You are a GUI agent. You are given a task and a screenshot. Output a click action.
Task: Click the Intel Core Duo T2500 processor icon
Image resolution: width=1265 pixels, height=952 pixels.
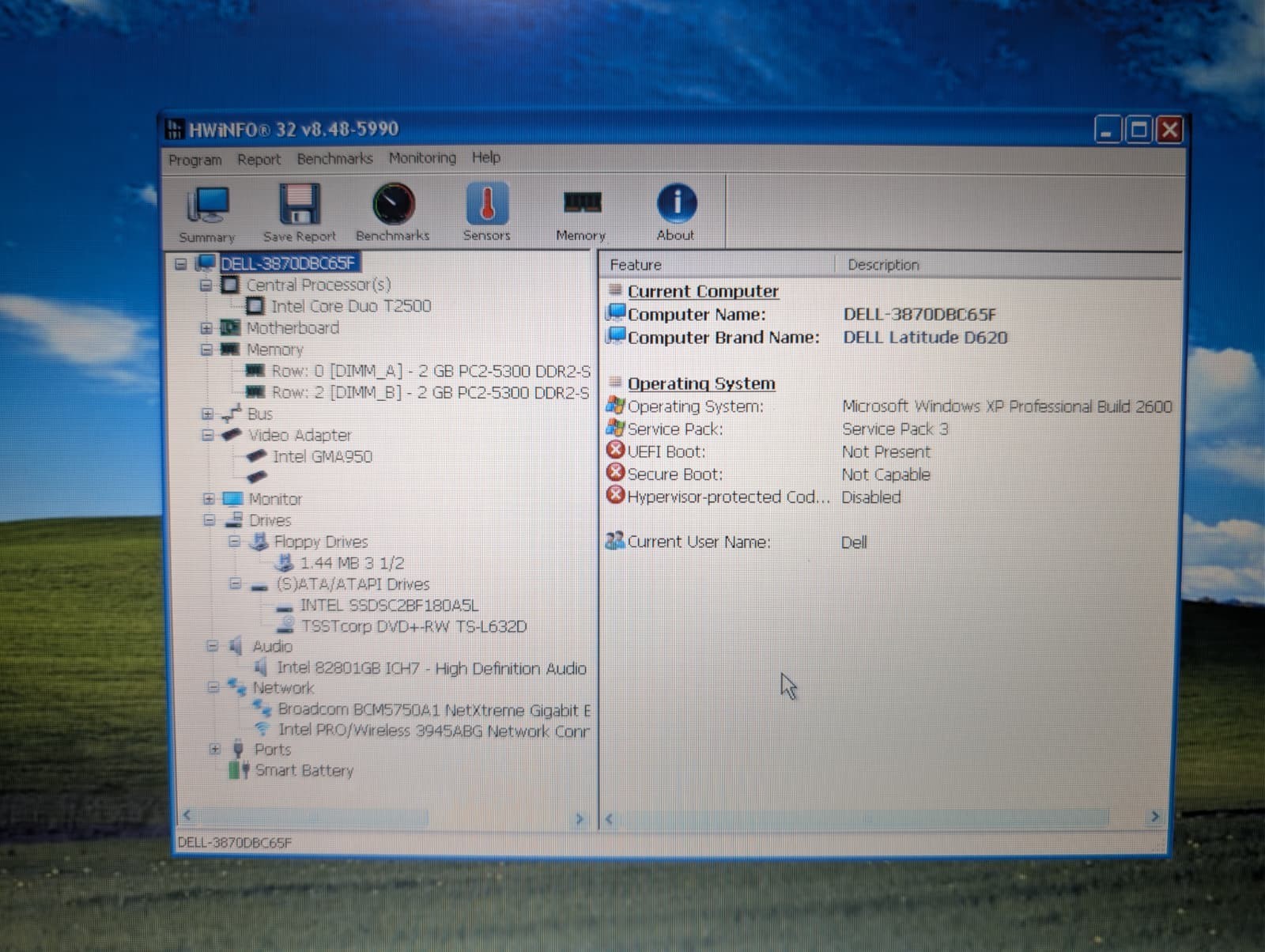(x=255, y=306)
